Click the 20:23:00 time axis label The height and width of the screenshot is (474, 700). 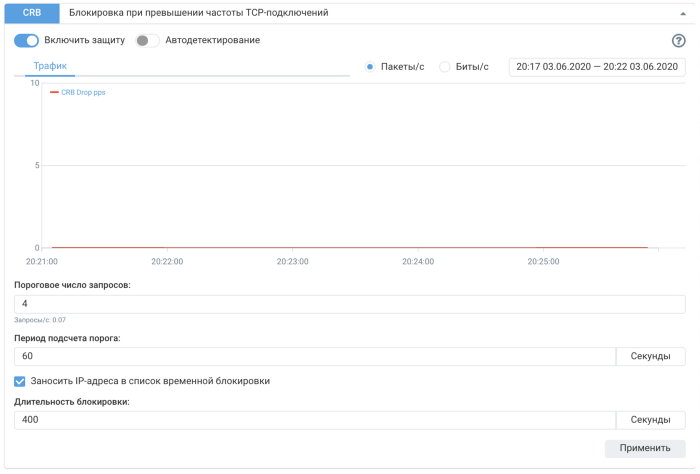292,262
